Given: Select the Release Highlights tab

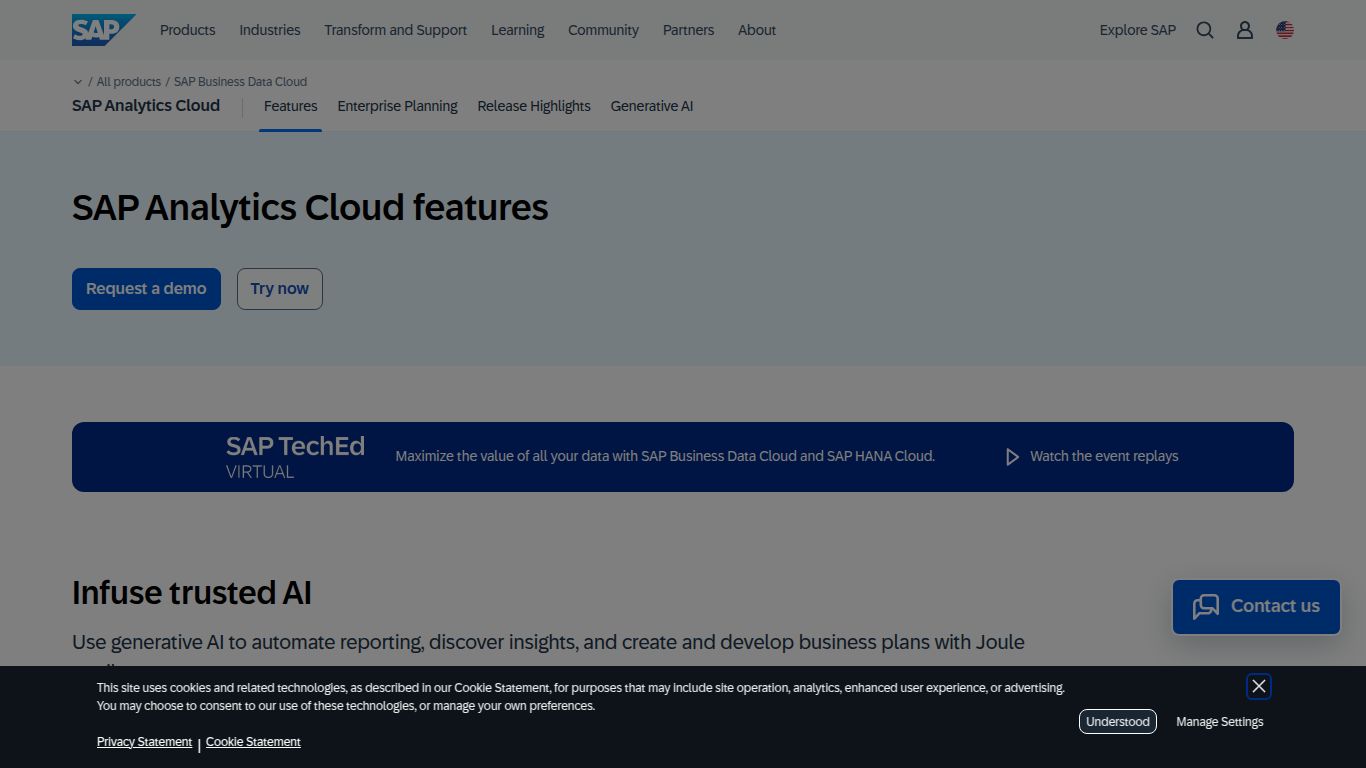Looking at the screenshot, I should click(533, 106).
